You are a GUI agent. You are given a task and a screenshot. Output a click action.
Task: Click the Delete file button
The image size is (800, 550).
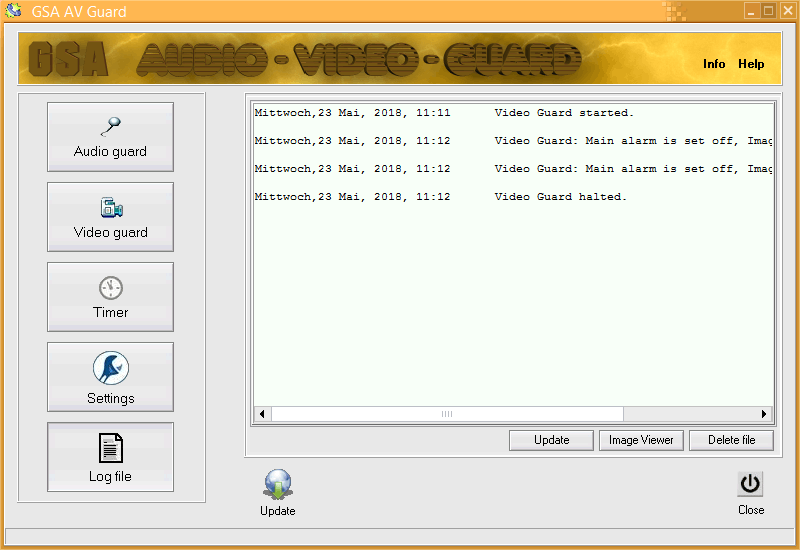pyautogui.click(x=732, y=440)
